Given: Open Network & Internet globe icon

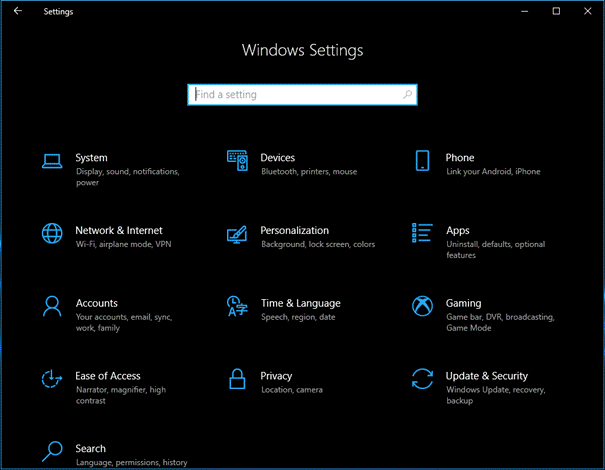Looking at the screenshot, I should tap(52, 233).
